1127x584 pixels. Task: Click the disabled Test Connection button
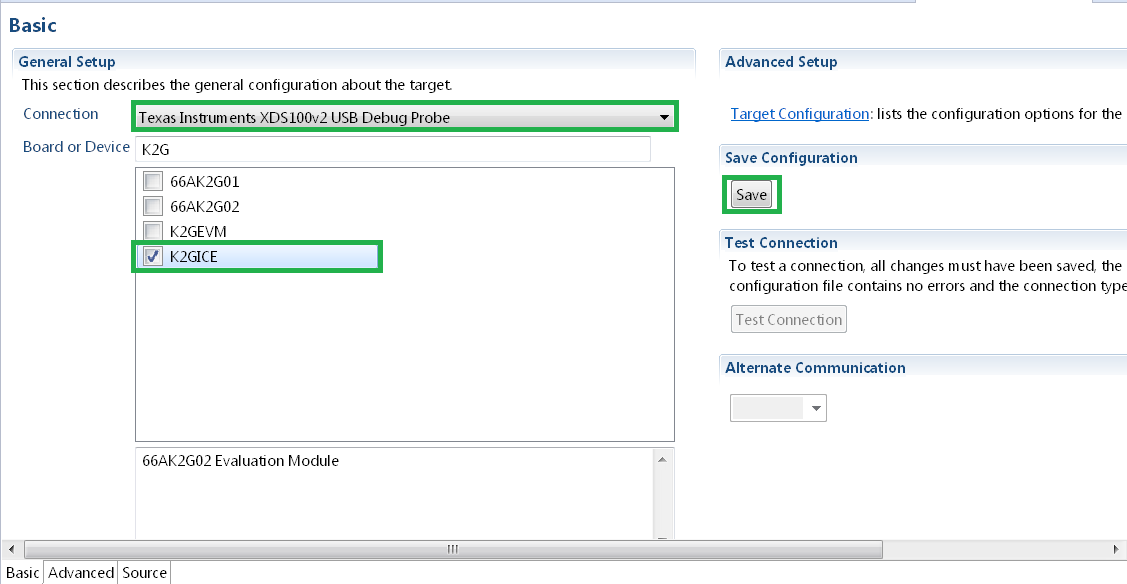tap(788, 318)
